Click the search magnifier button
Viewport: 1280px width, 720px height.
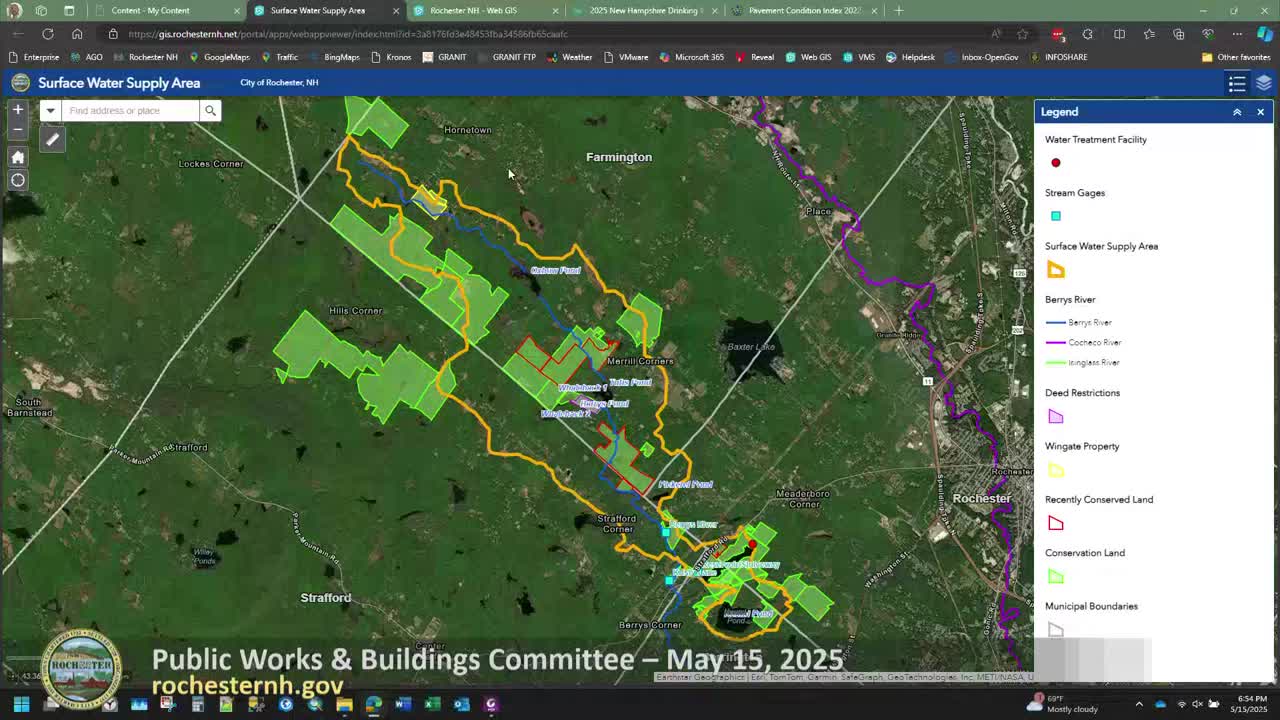coord(210,110)
